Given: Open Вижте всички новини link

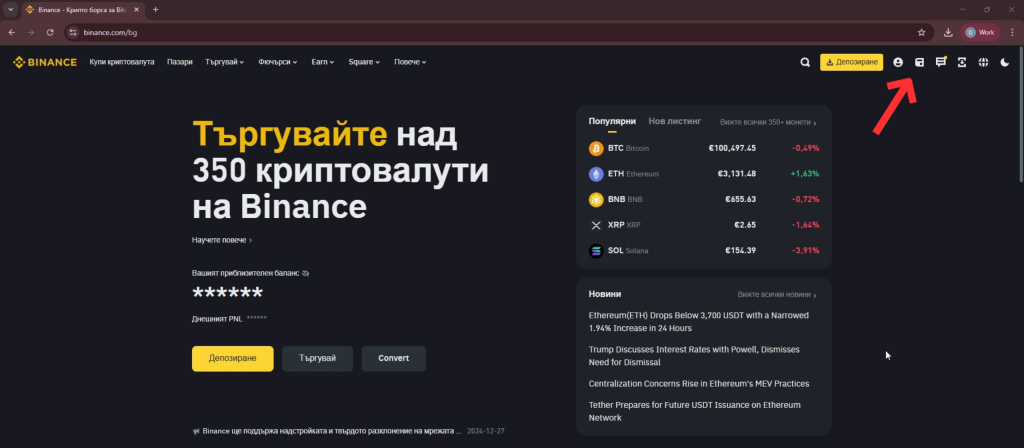Looking at the screenshot, I should 777,295.
